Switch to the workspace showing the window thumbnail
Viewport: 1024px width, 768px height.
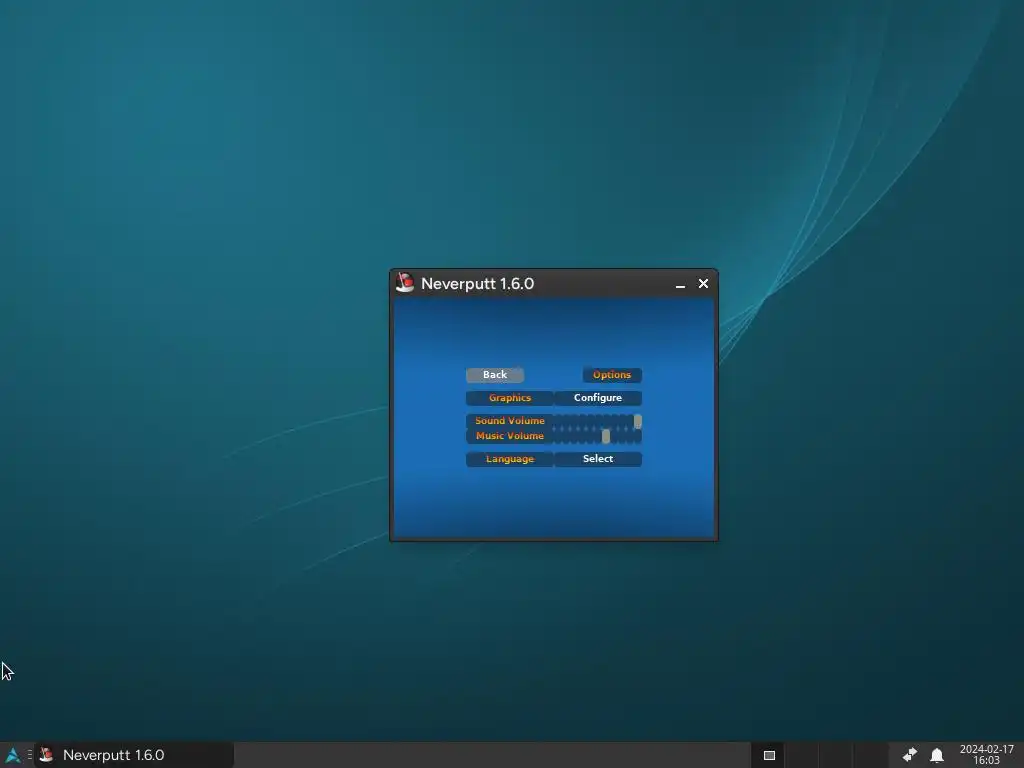769,755
